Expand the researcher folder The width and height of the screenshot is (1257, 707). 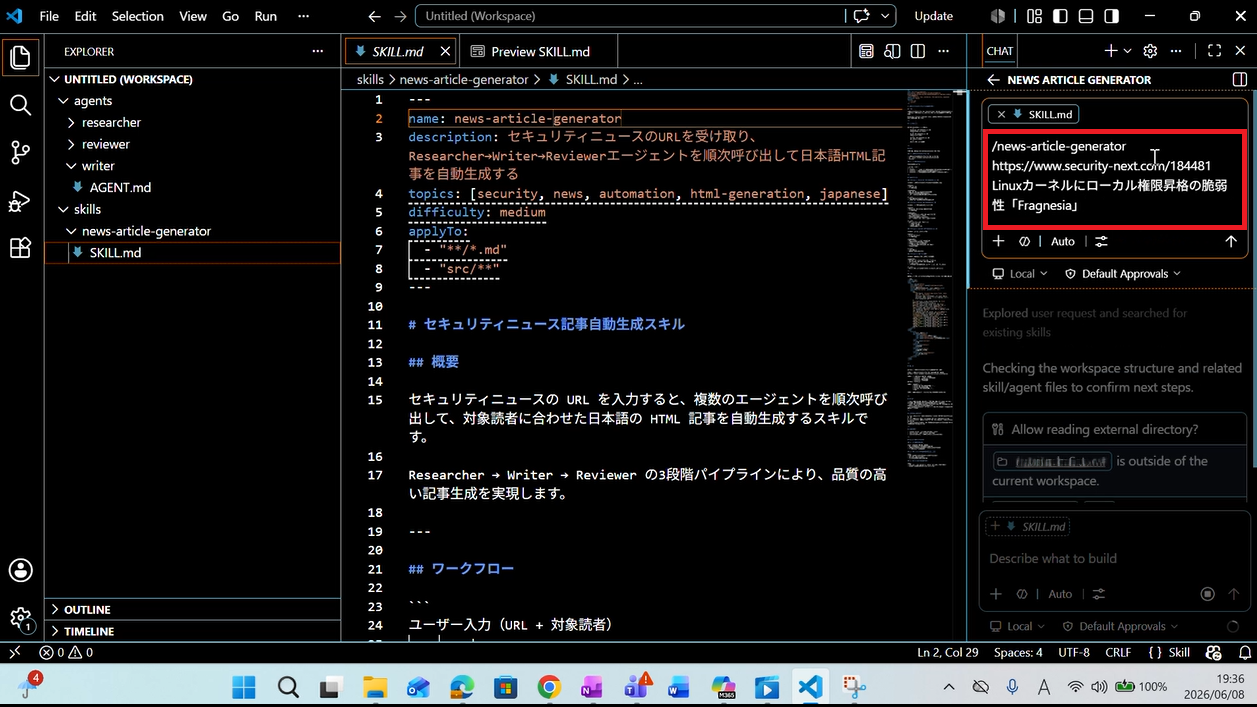pos(111,123)
